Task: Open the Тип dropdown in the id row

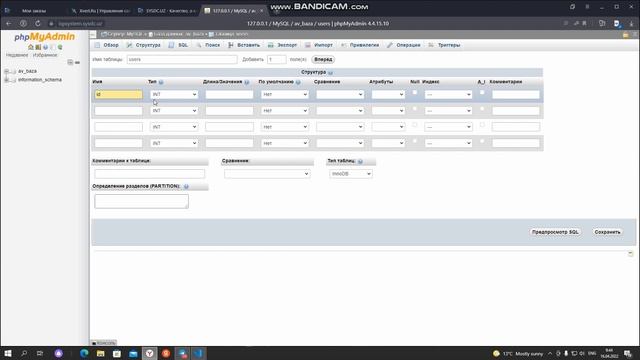Action: [174, 94]
